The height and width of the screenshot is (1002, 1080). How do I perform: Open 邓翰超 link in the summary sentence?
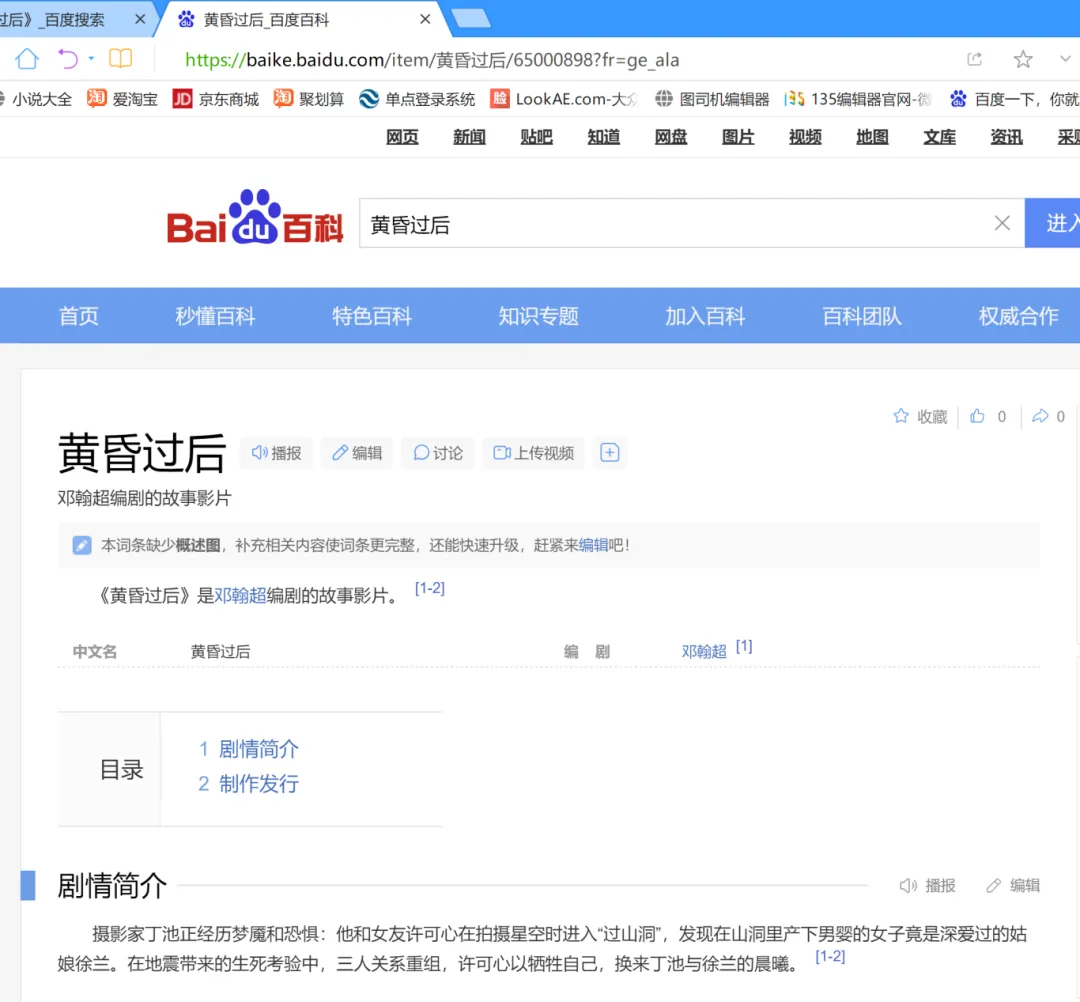(x=240, y=596)
